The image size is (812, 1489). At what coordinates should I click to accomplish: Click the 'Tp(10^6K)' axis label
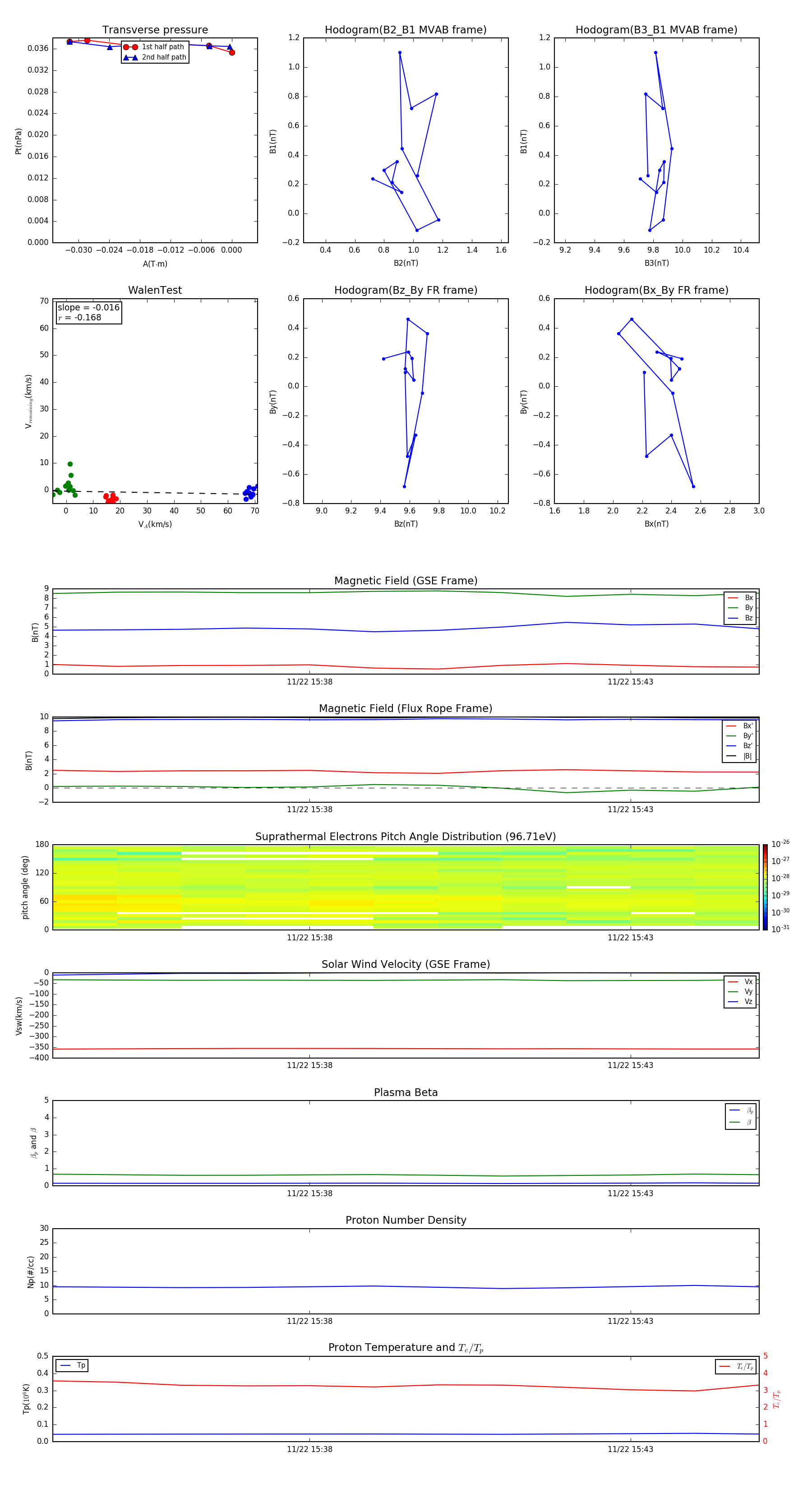point(26,1399)
